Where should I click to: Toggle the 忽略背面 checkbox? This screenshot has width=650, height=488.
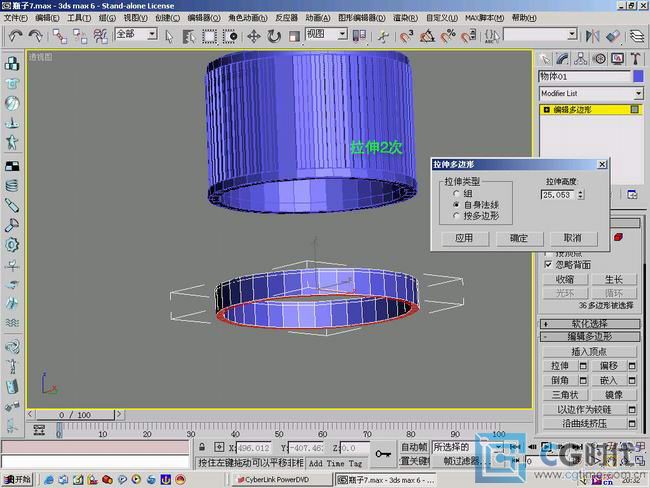[548, 265]
